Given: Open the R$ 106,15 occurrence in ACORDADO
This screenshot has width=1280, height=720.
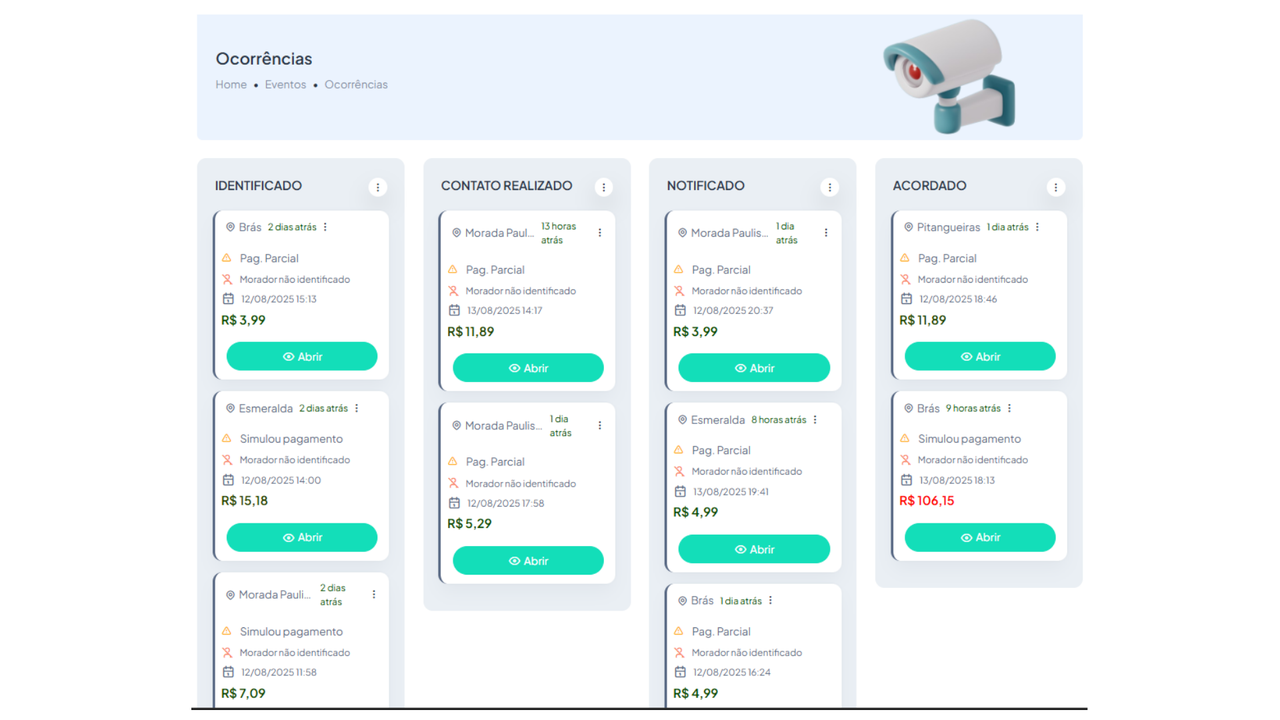Looking at the screenshot, I should pyautogui.click(x=979, y=538).
